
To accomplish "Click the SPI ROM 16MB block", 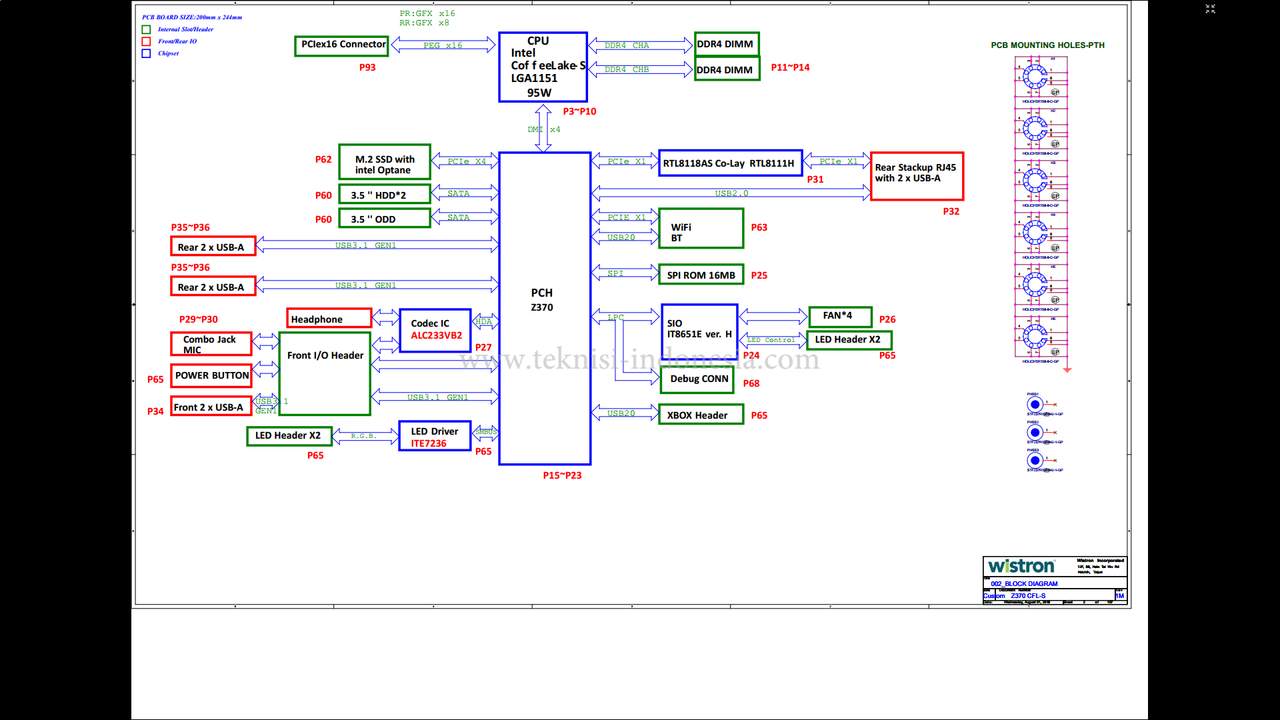I will [x=701, y=275].
